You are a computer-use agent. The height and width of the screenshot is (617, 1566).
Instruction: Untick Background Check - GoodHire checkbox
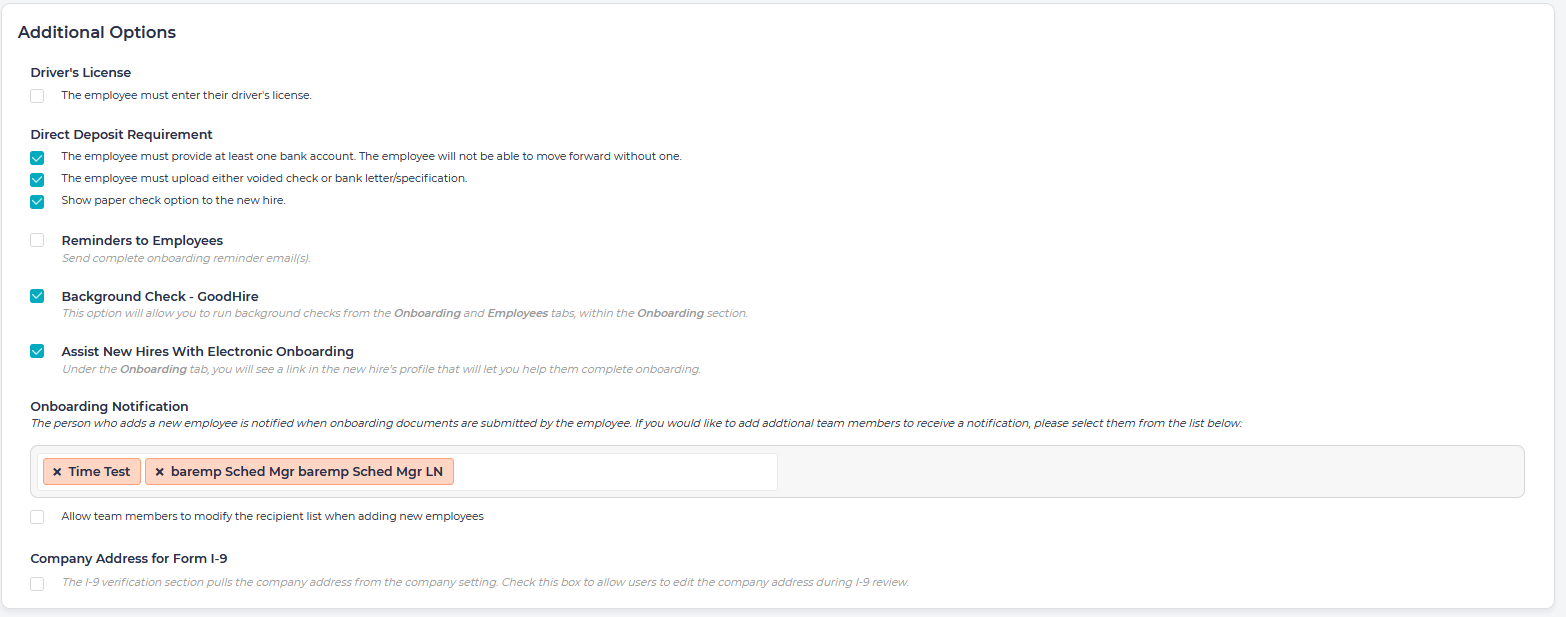(x=37, y=296)
